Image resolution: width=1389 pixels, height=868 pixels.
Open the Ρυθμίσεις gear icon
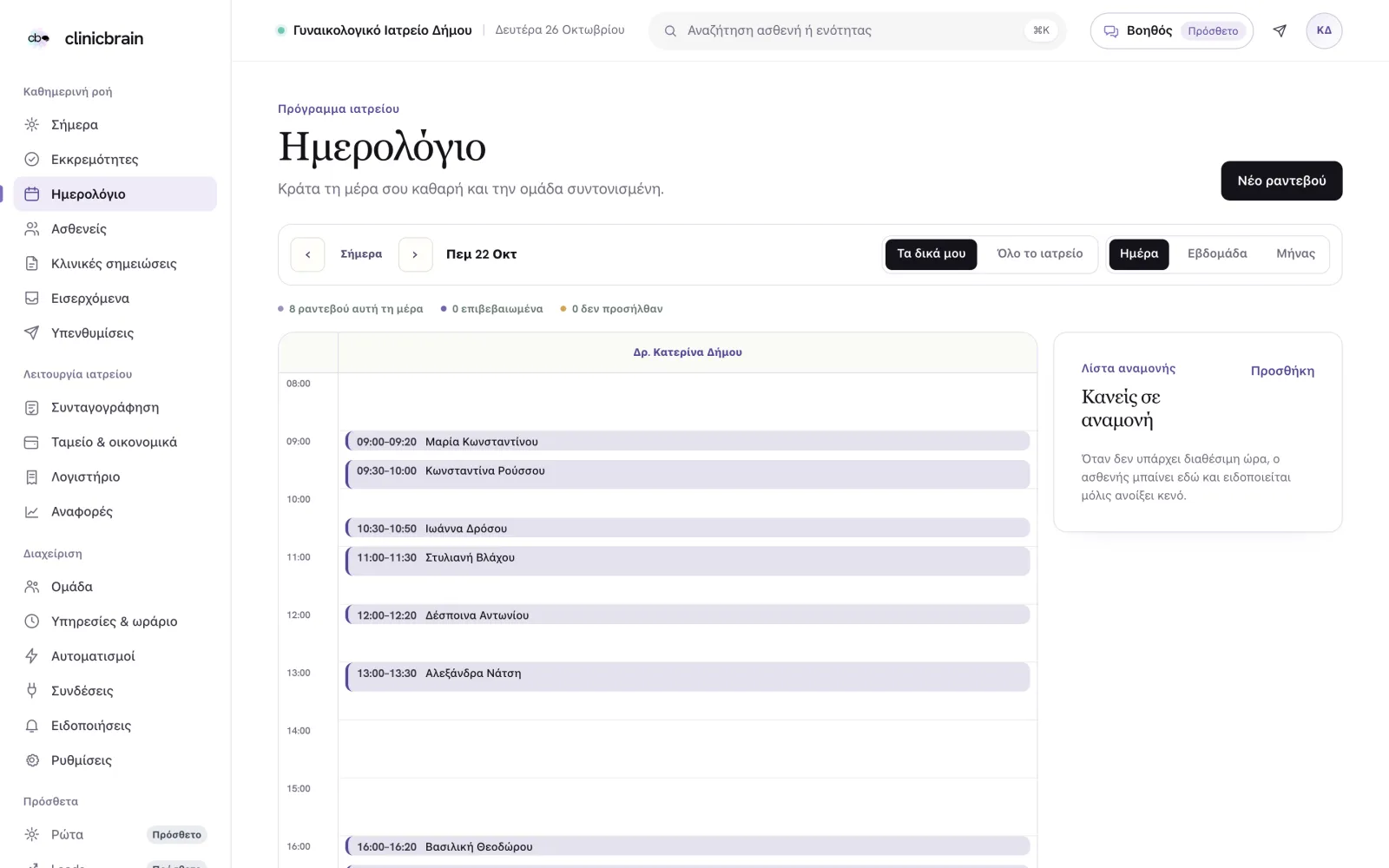click(x=32, y=759)
